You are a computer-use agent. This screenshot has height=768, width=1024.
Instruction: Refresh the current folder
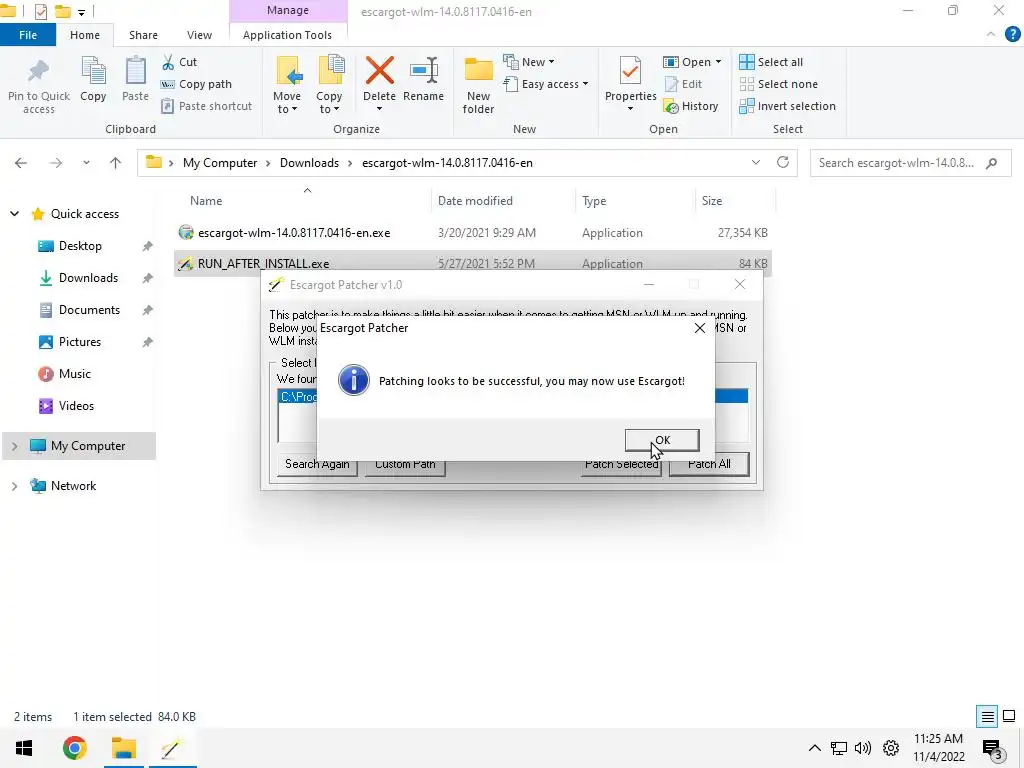pos(782,163)
